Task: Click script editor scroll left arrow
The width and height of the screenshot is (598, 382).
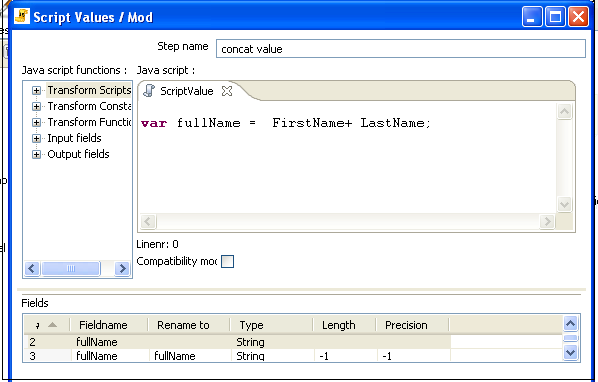Action: (x=148, y=221)
